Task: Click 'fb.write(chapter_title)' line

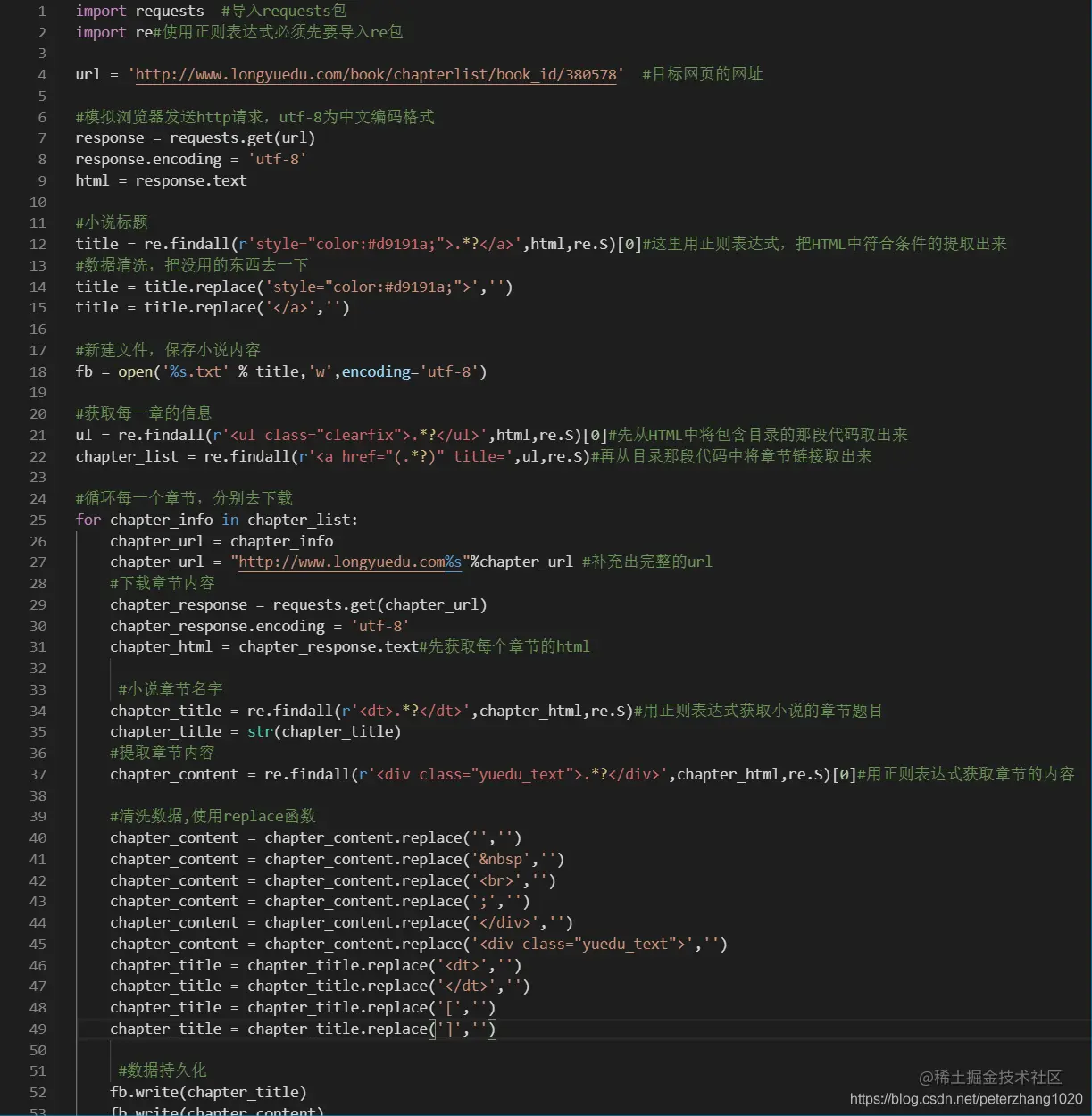Action: (x=208, y=1093)
